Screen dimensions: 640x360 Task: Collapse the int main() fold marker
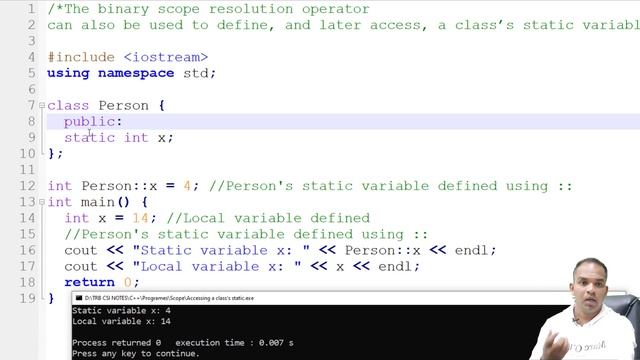(x=42, y=202)
